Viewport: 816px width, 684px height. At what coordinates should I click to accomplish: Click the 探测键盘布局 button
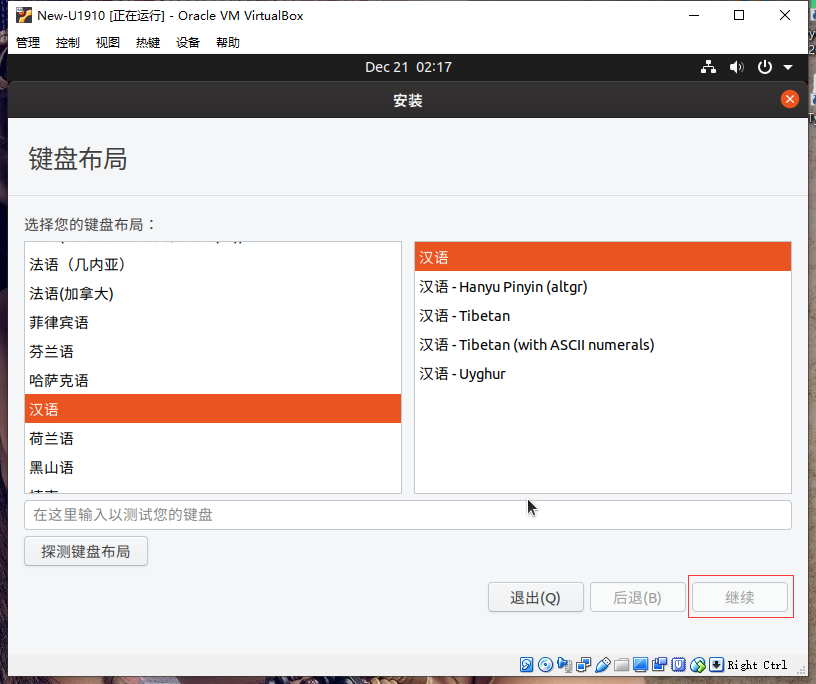(x=86, y=551)
